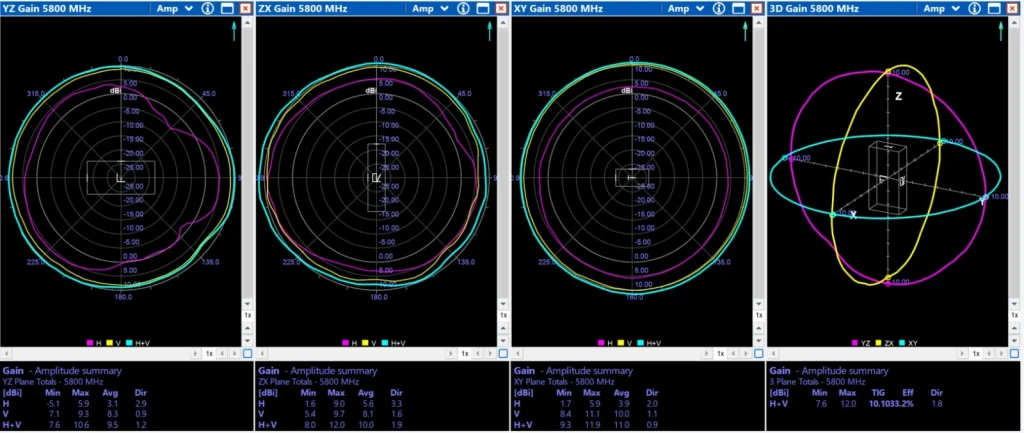Click horizontal 1x zoom value under ZX plot
This screenshot has height=433, width=1024.
(x=465, y=353)
